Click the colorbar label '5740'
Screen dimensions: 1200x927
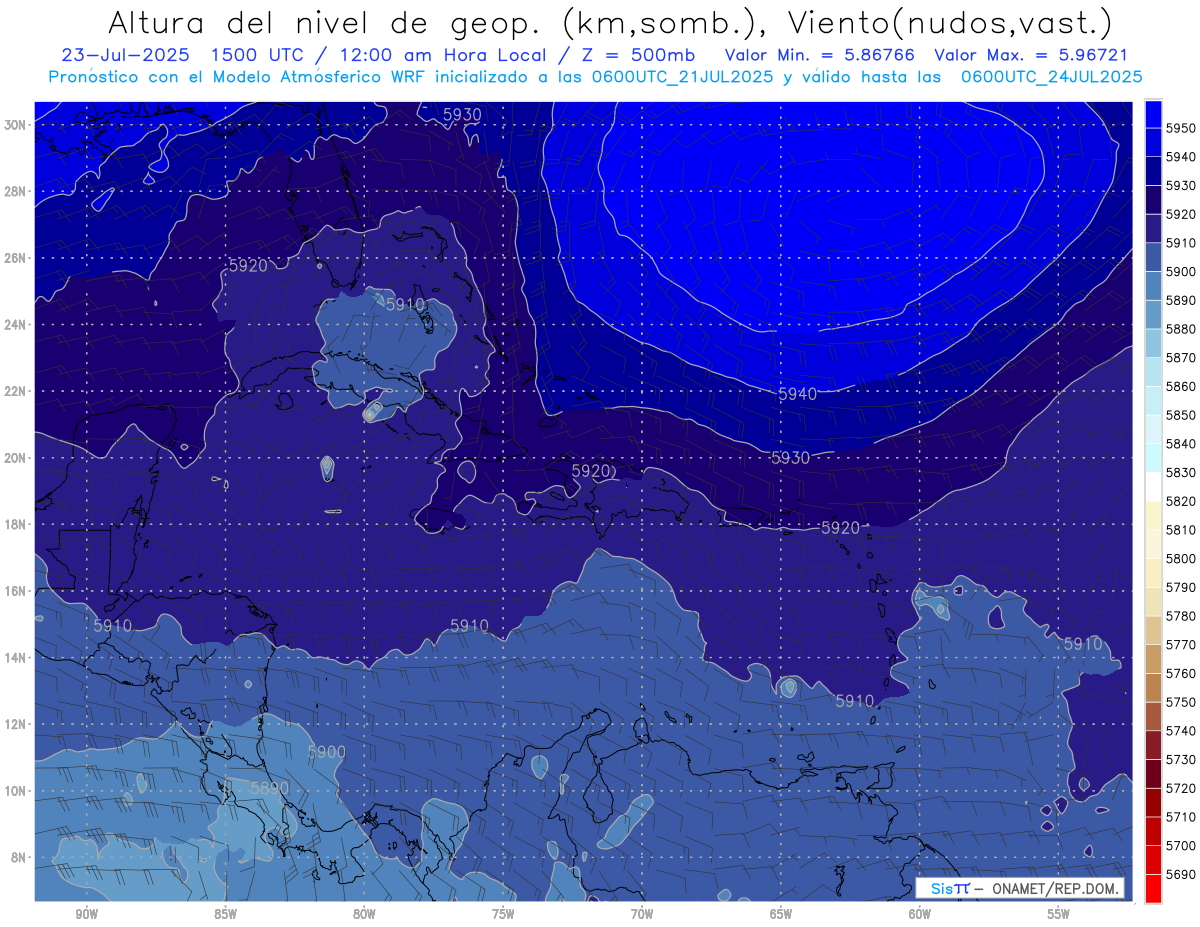1180,731
